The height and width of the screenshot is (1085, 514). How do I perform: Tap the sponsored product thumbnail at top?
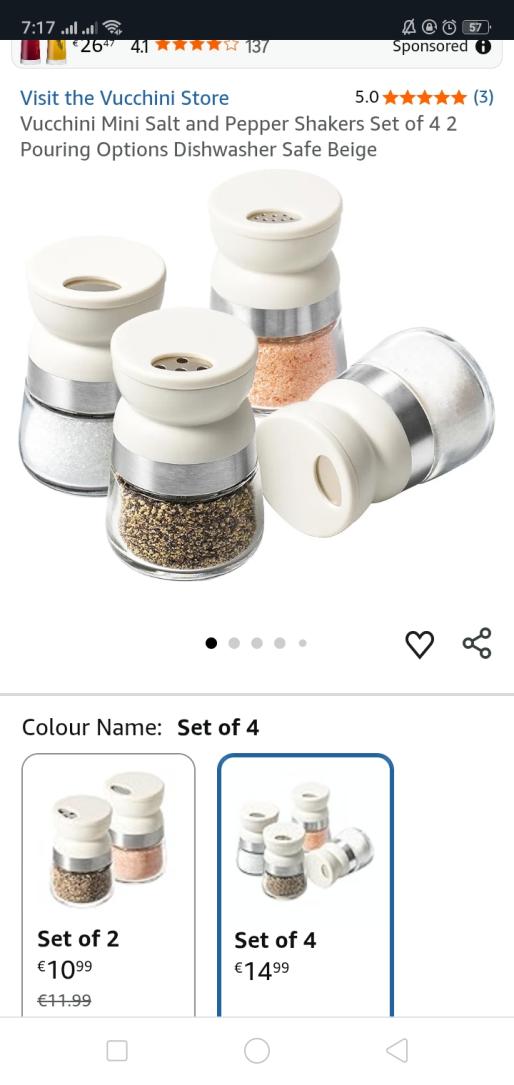[43, 52]
